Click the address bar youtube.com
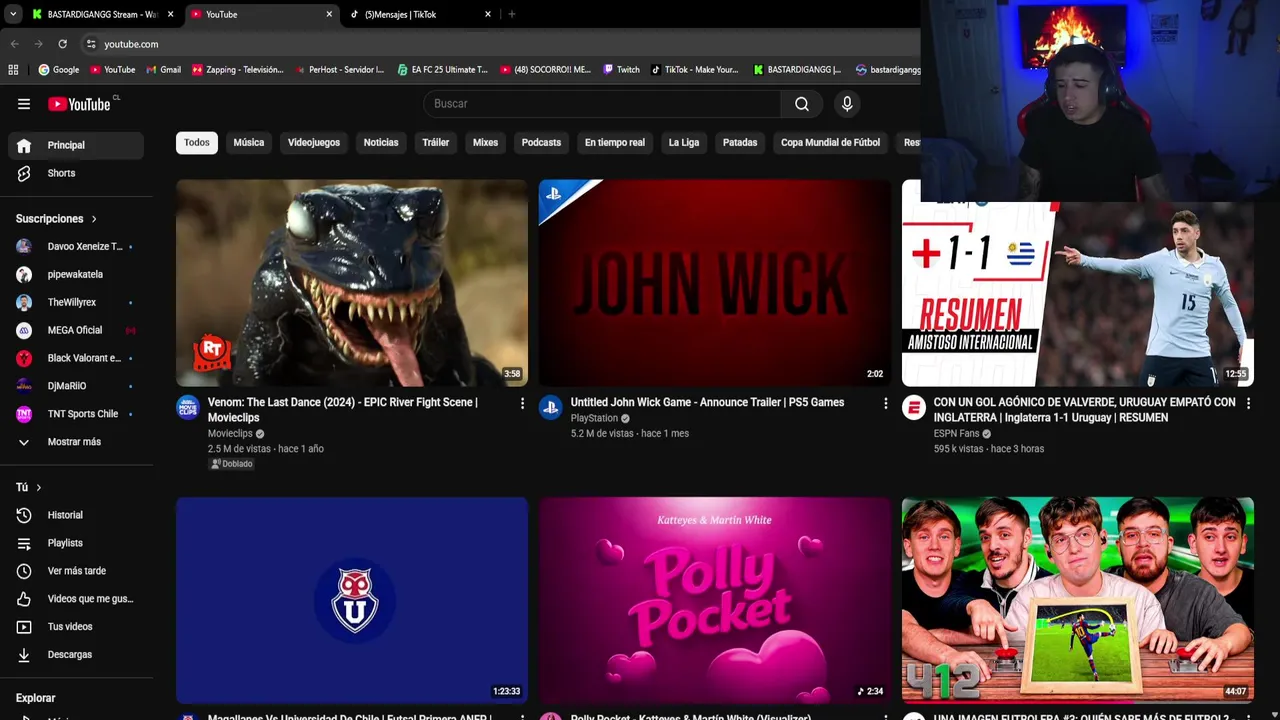The height and width of the screenshot is (720, 1280). tap(131, 44)
